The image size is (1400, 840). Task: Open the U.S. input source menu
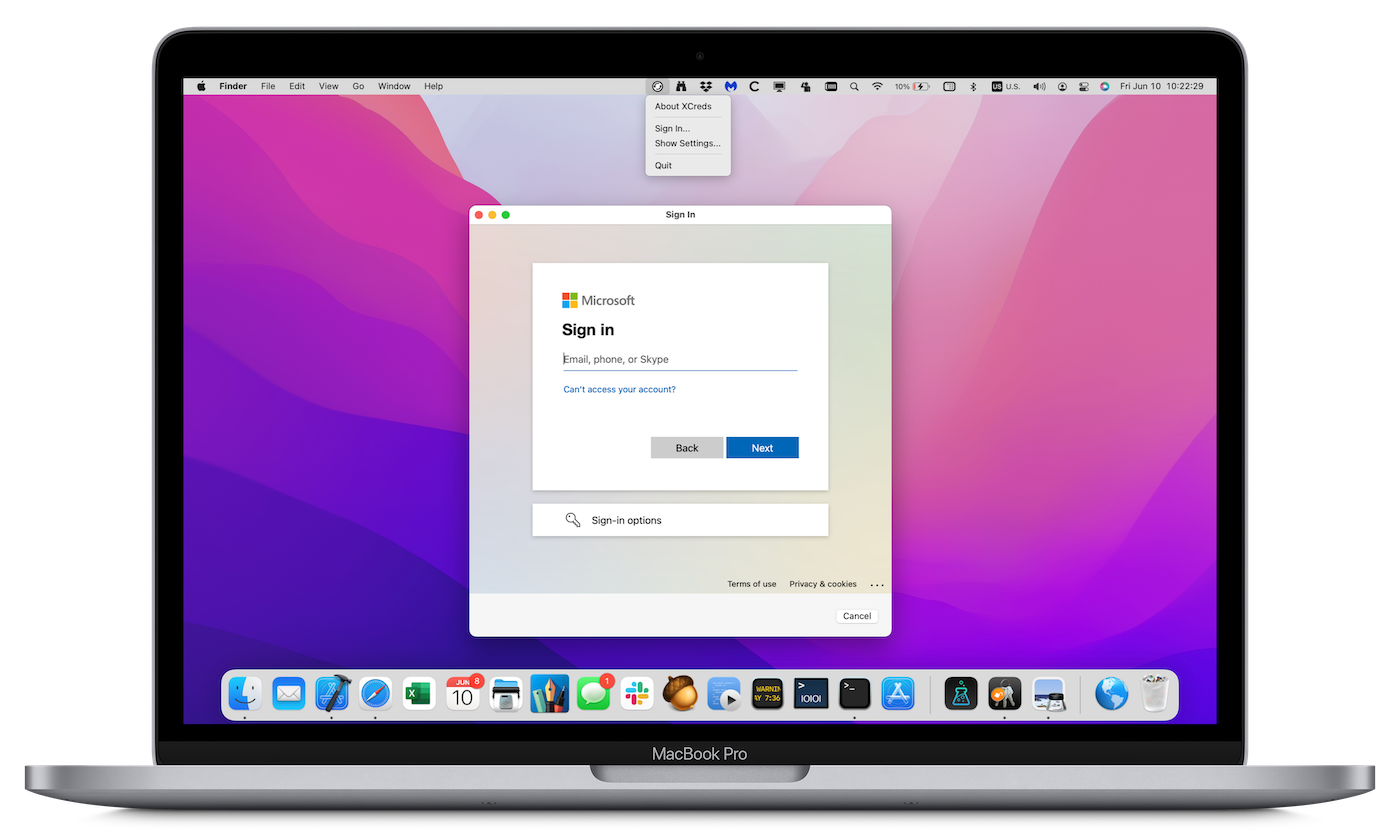[1006, 87]
